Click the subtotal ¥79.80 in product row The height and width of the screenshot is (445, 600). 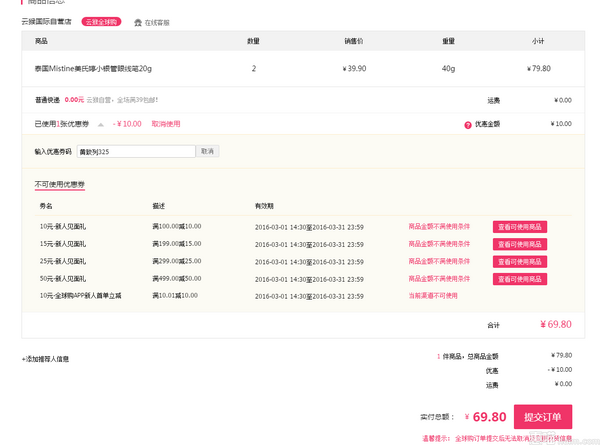pos(539,68)
